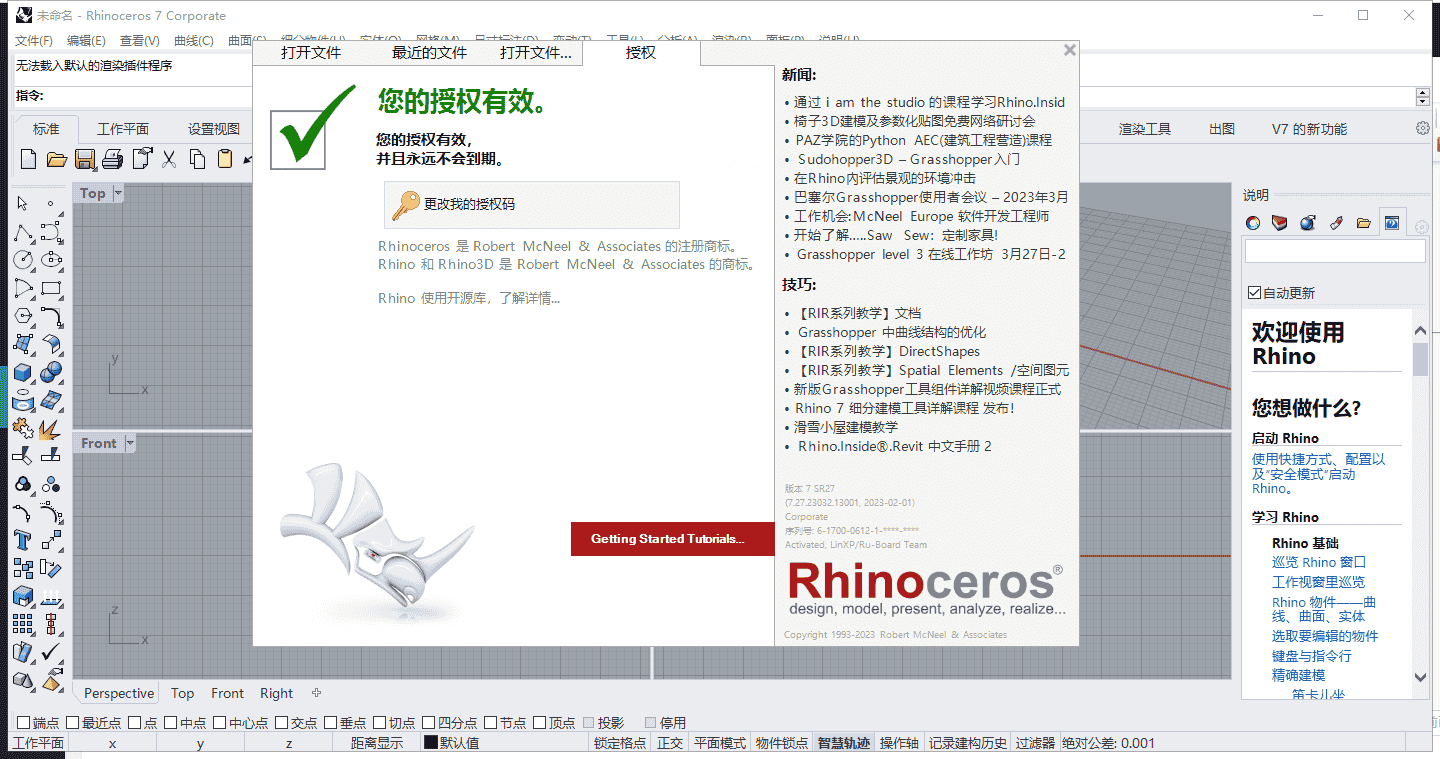Open the 巡览 Rhino 窗口 help link
This screenshot has height=759, width=1440.
pos(1319,562)
